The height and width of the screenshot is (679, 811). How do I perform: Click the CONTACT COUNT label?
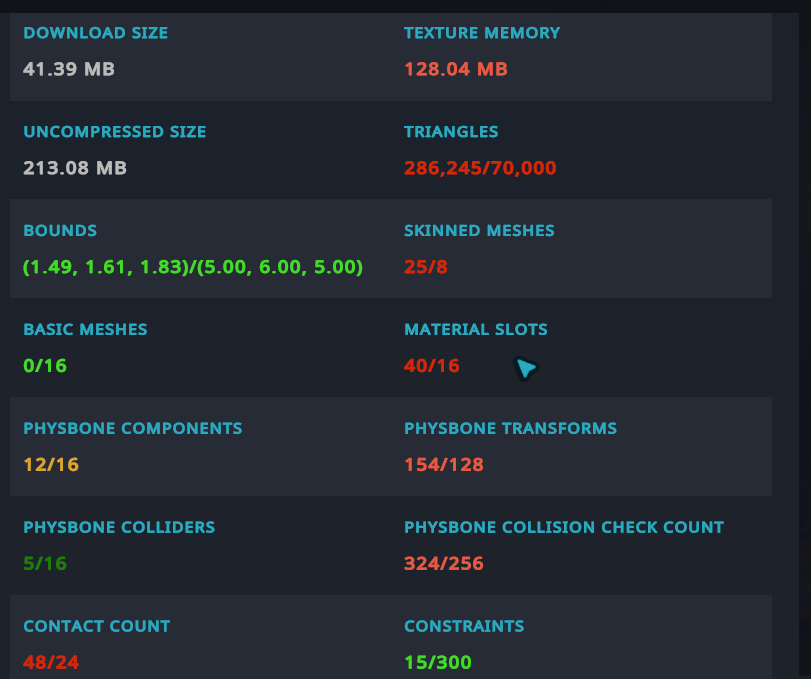97,626
